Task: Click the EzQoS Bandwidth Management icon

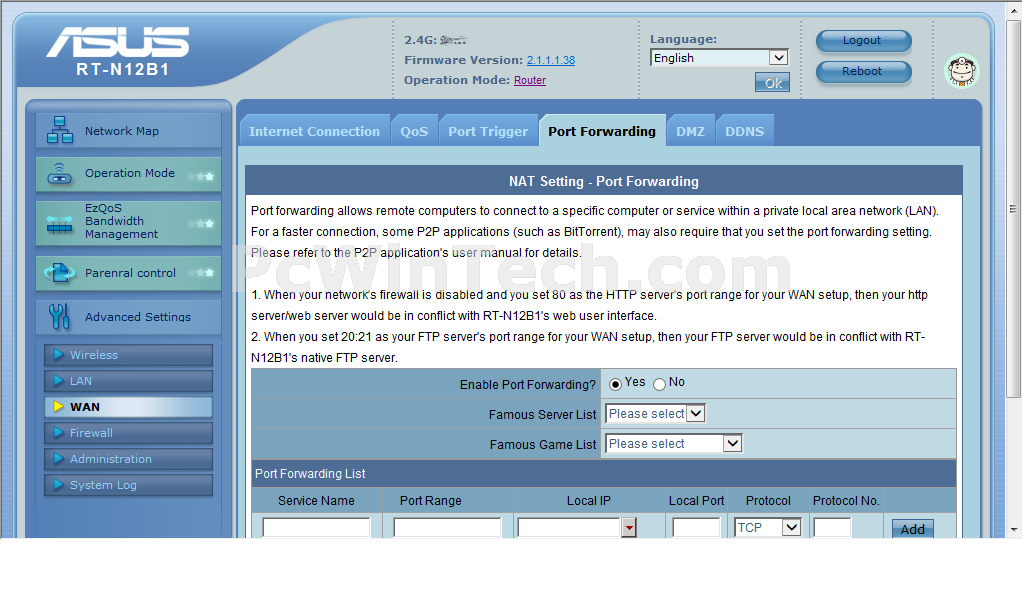Action: pyautogui.click(x=59, y=225)
